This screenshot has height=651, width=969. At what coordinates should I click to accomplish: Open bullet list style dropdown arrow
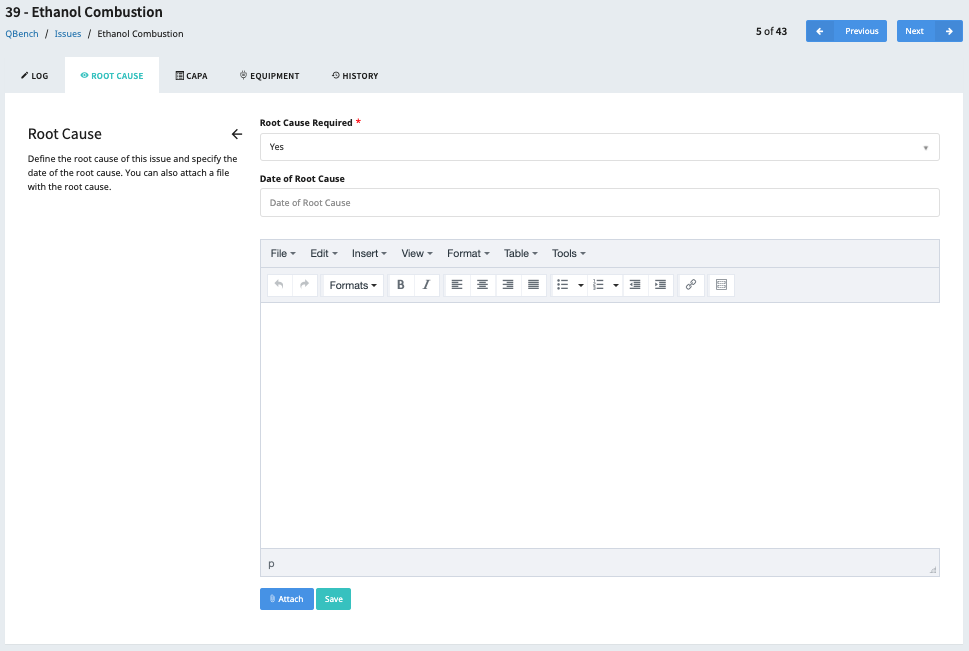tap(581, 285)
